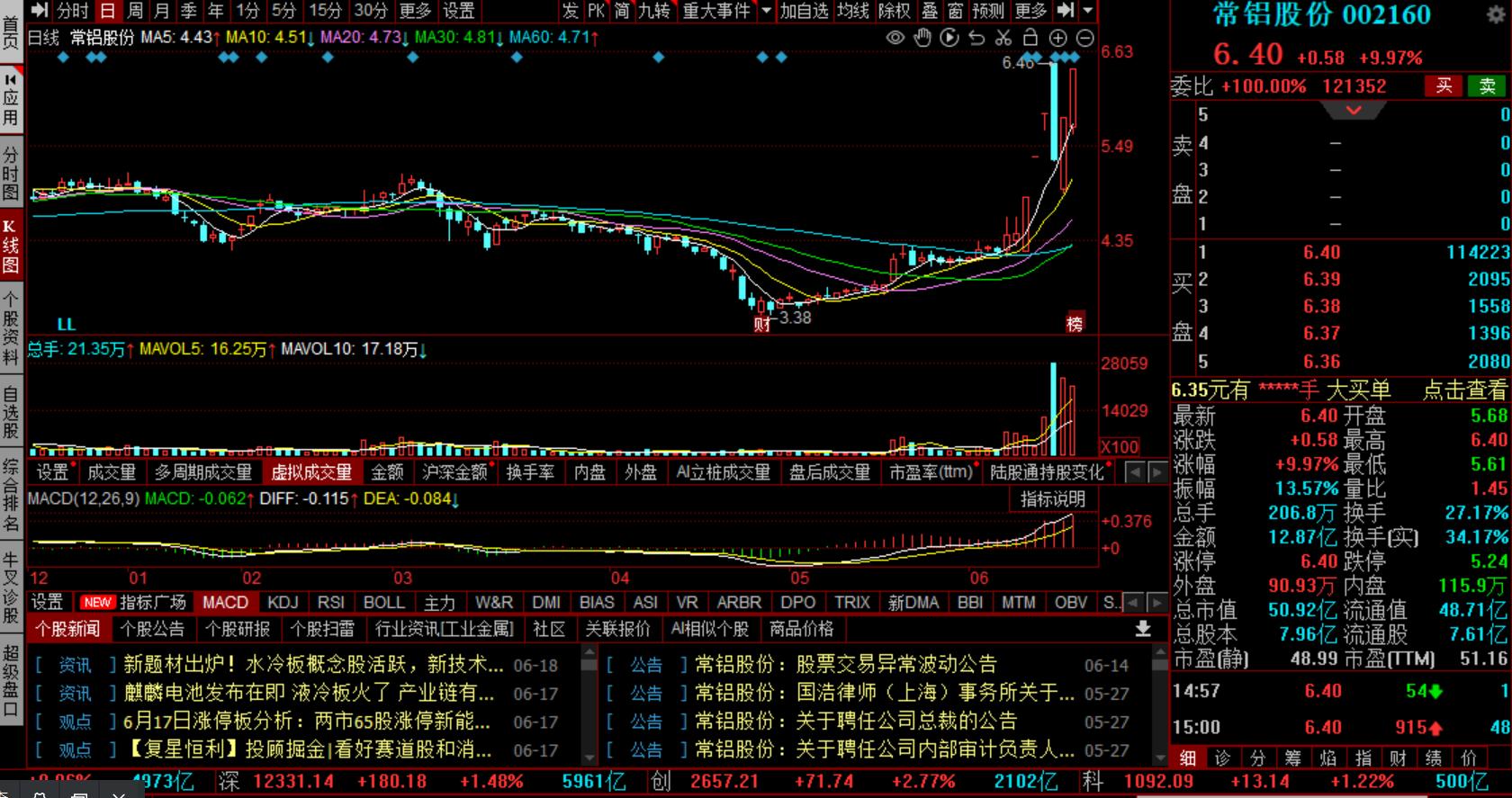Click the green 卖 sell button

point(1487,85)
